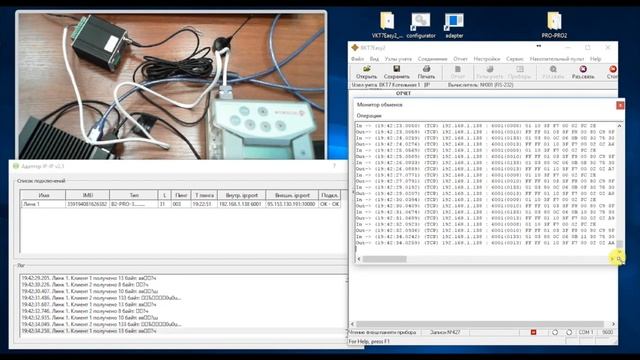Click the Операции label in monitor panel

pos(369,116)
